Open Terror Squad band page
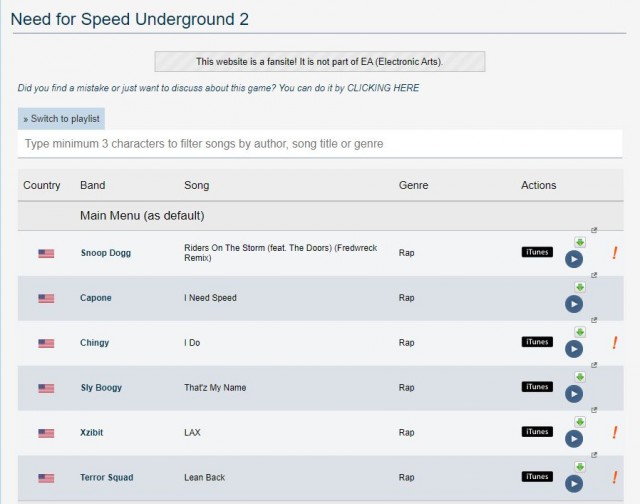Screen dimensions: 640x504 click(x=107, y=477)
